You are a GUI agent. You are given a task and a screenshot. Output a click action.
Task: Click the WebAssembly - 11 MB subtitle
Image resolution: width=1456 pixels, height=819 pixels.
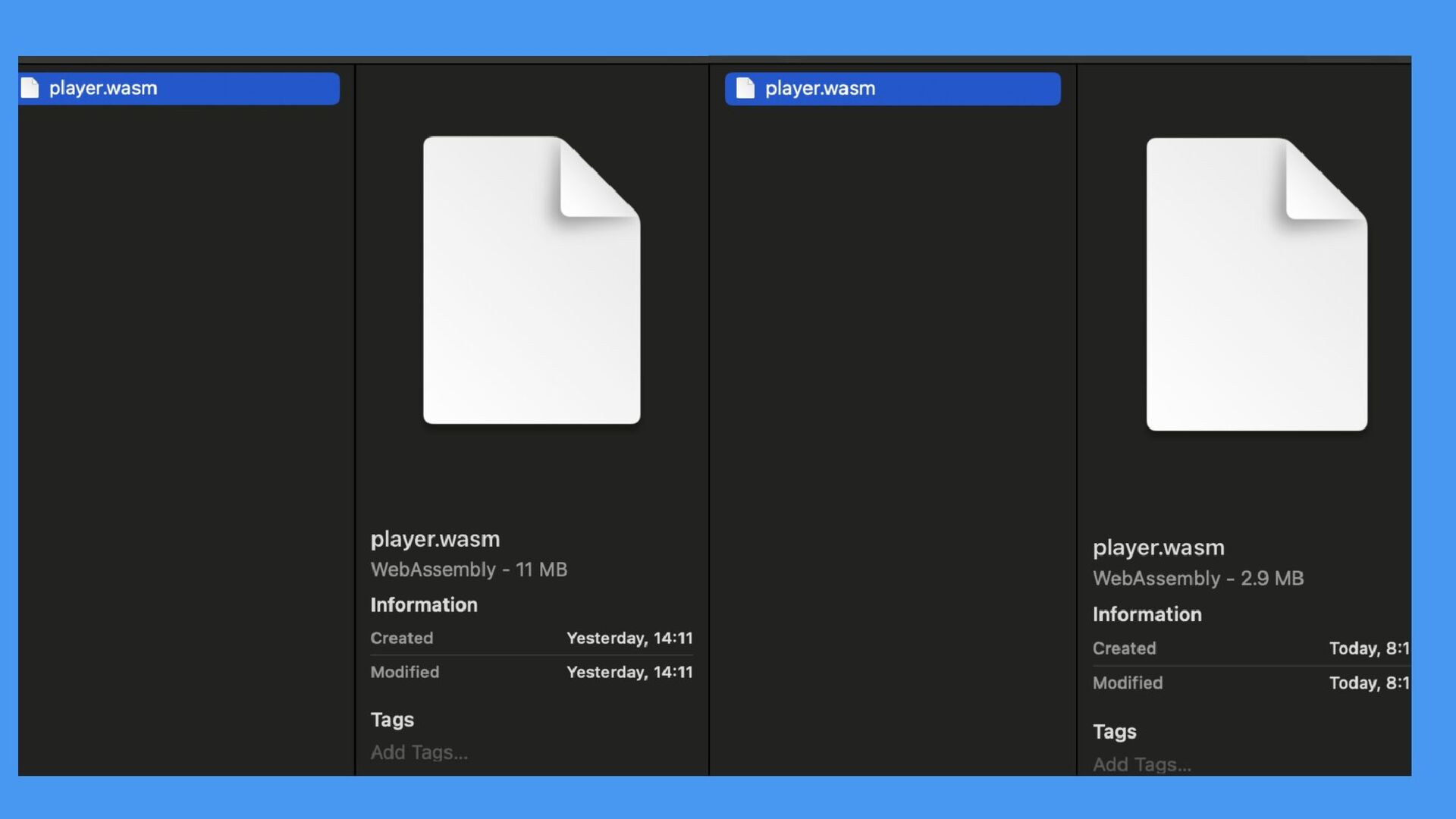469,570
